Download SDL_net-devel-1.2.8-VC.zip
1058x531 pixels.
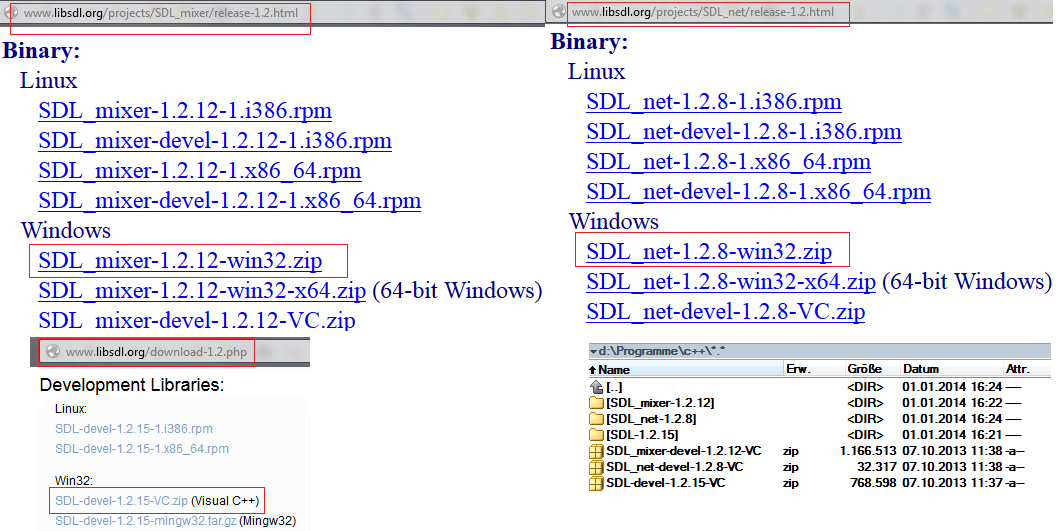pyautogui.click(x=725, y=312)
